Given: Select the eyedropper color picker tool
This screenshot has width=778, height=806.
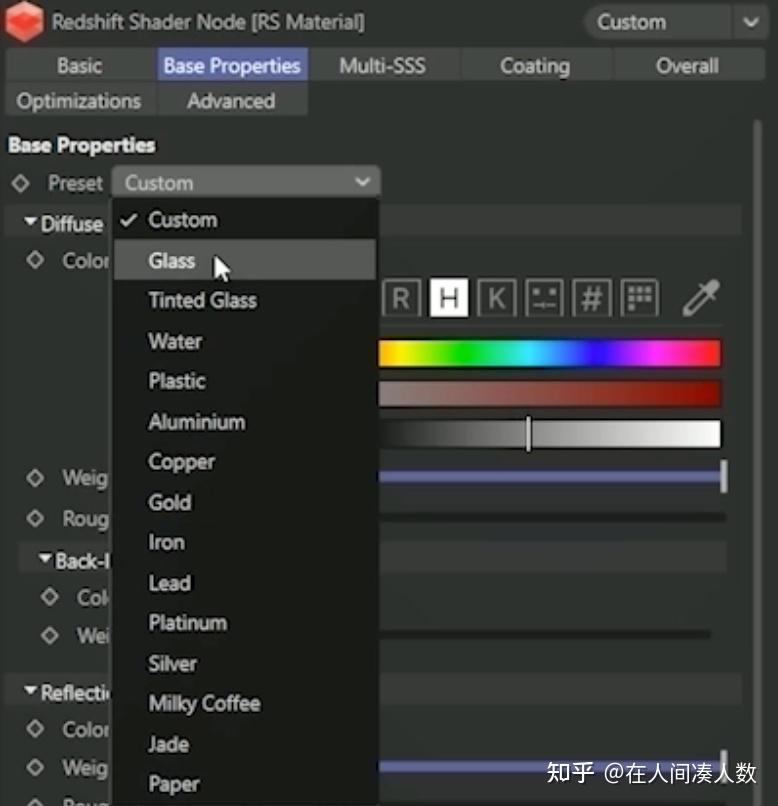Looking at the screenshot, I should [702, 297].
